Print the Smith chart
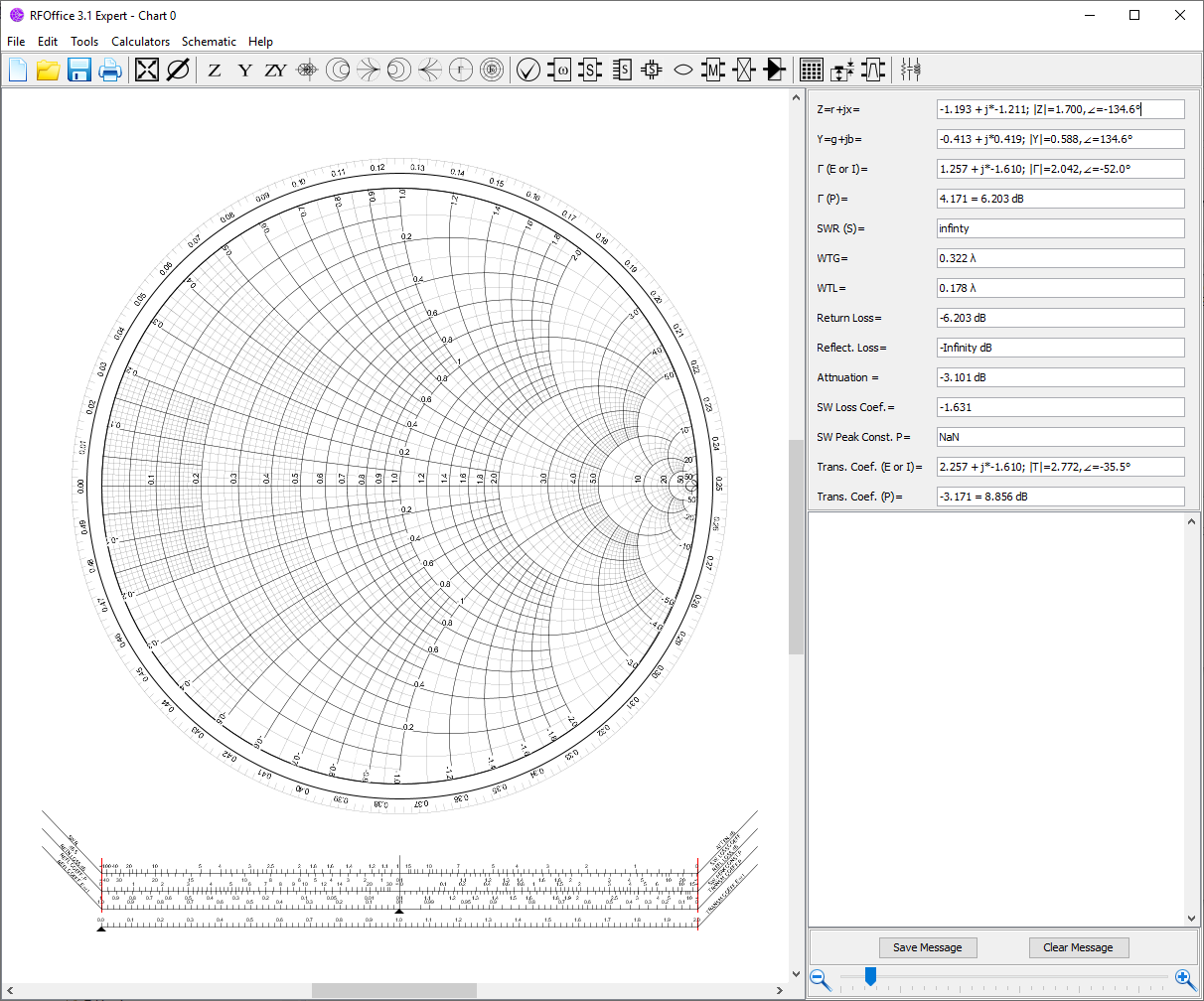Image resolution: width=1204 pixels, height=1001 pixels. (109, 70)
